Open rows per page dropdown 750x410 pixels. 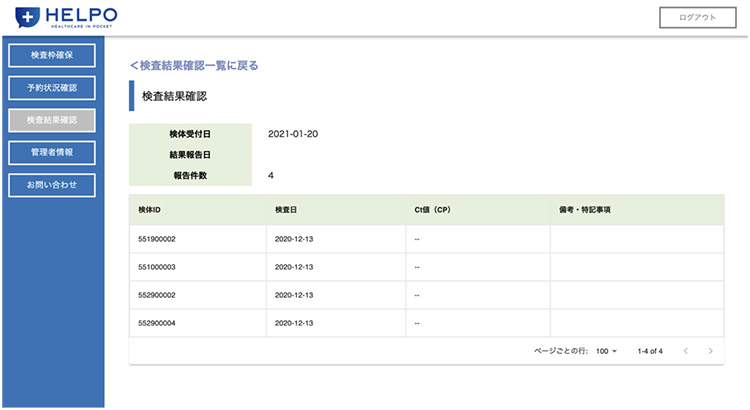(607, 351)
